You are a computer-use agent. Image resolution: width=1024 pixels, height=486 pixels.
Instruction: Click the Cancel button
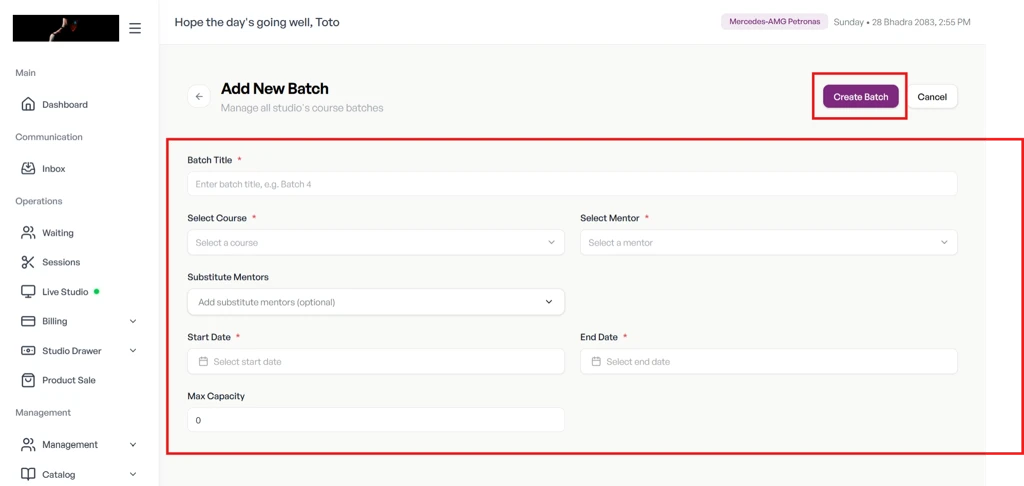pos(932,97)
